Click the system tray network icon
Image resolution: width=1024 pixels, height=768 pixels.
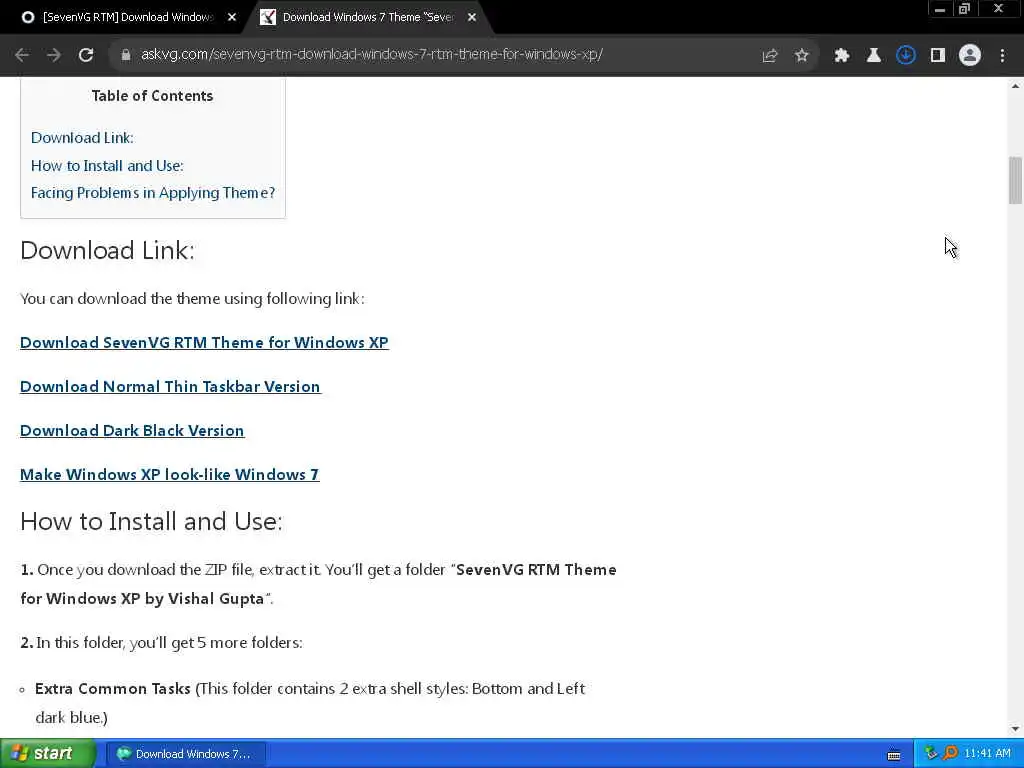pyautogui.click(x=931, y=754)
